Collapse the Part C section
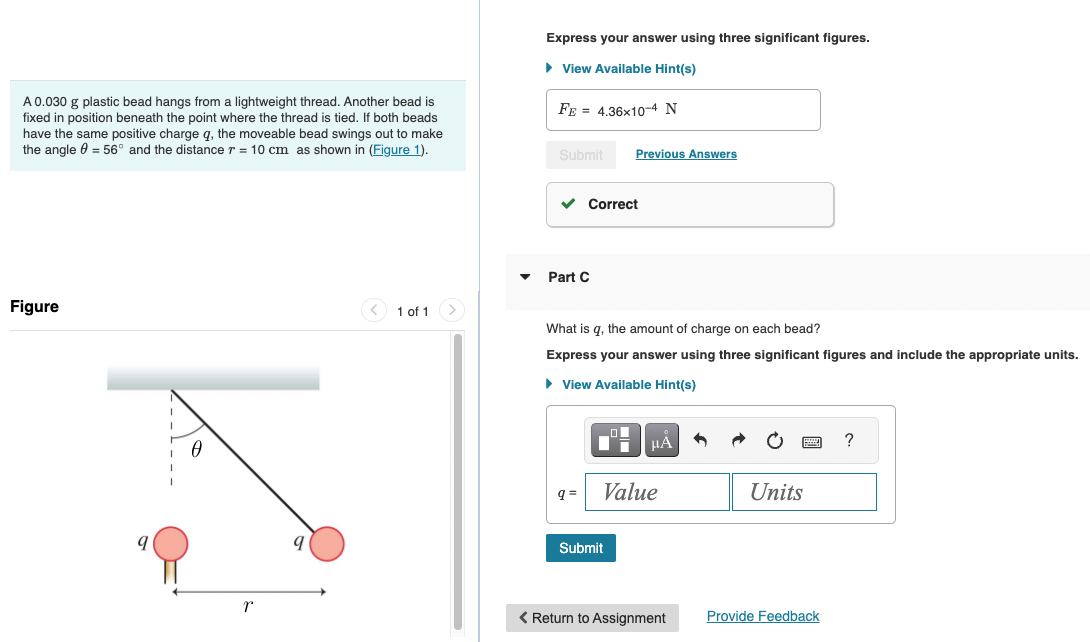Viewport: 1090px width, 642px height. coord(525,277)
